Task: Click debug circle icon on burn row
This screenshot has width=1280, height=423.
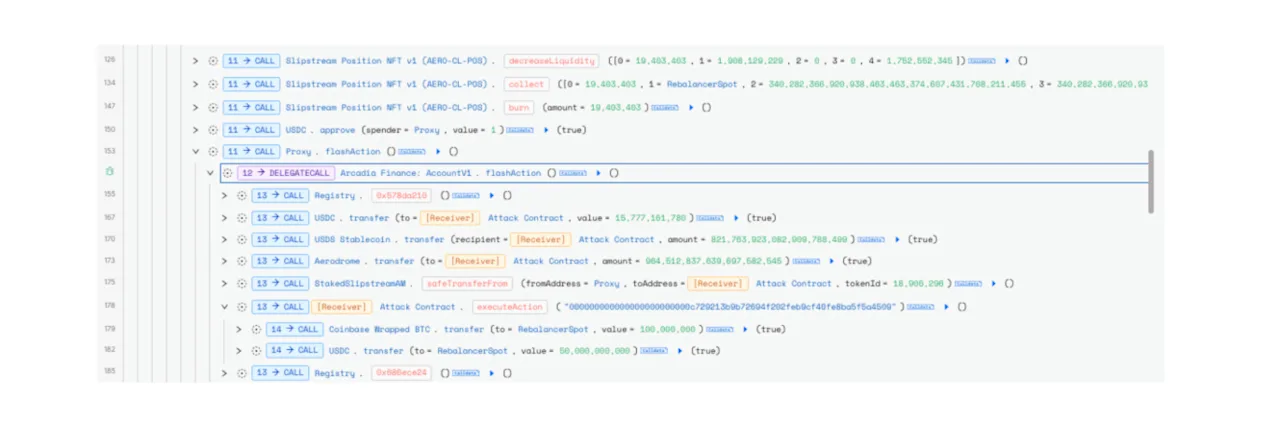Action: 213,107
